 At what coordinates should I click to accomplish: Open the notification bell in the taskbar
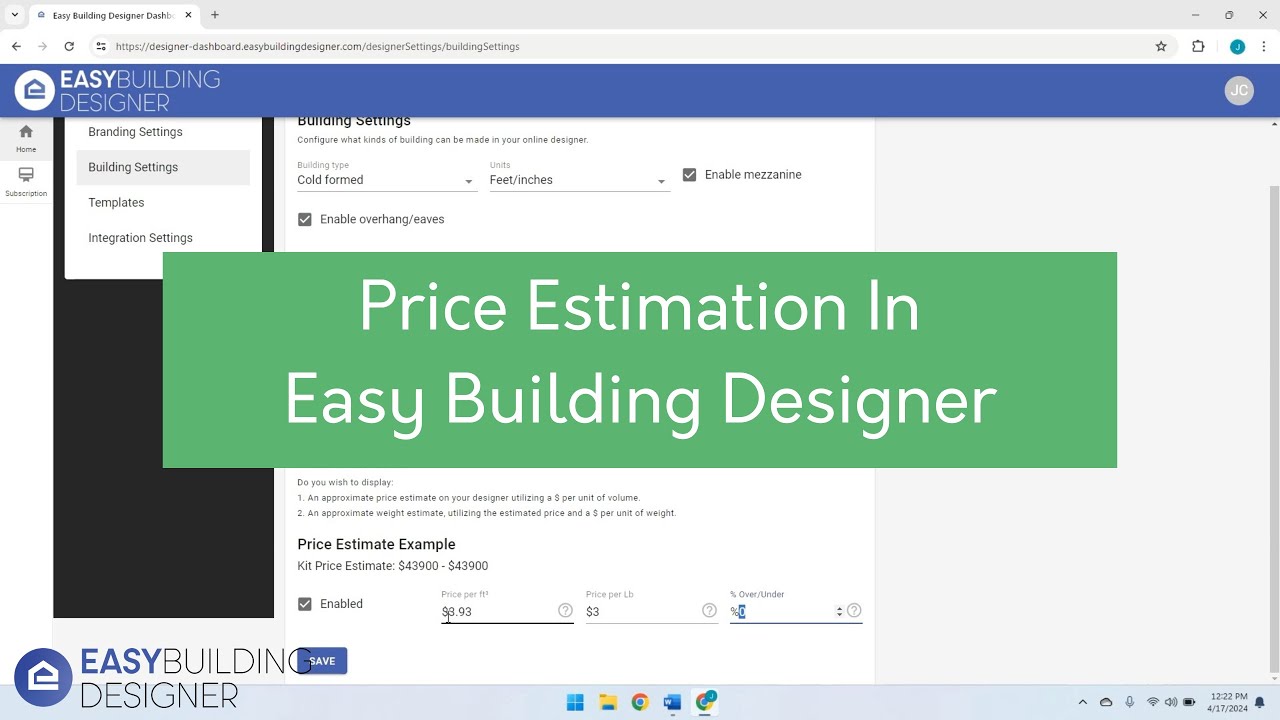[x=1260, y=702]
